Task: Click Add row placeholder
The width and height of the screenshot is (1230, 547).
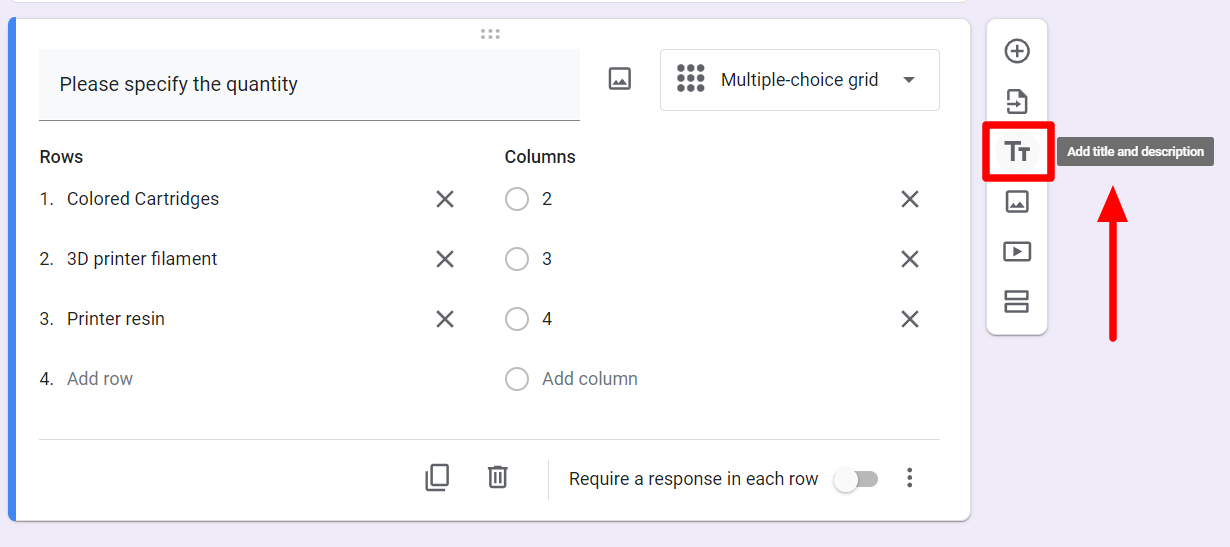Action: tap(100, 379)
